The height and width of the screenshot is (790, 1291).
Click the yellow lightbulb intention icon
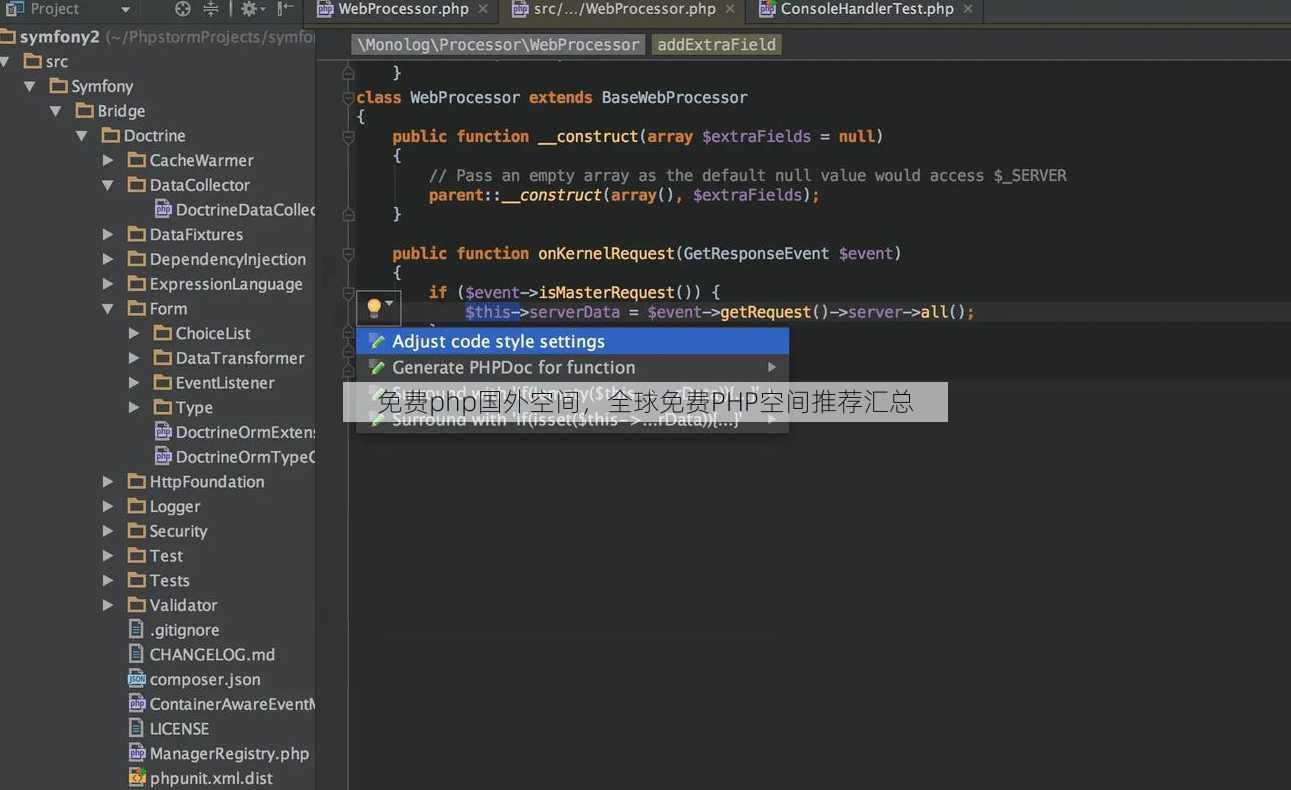pos(374,306)
